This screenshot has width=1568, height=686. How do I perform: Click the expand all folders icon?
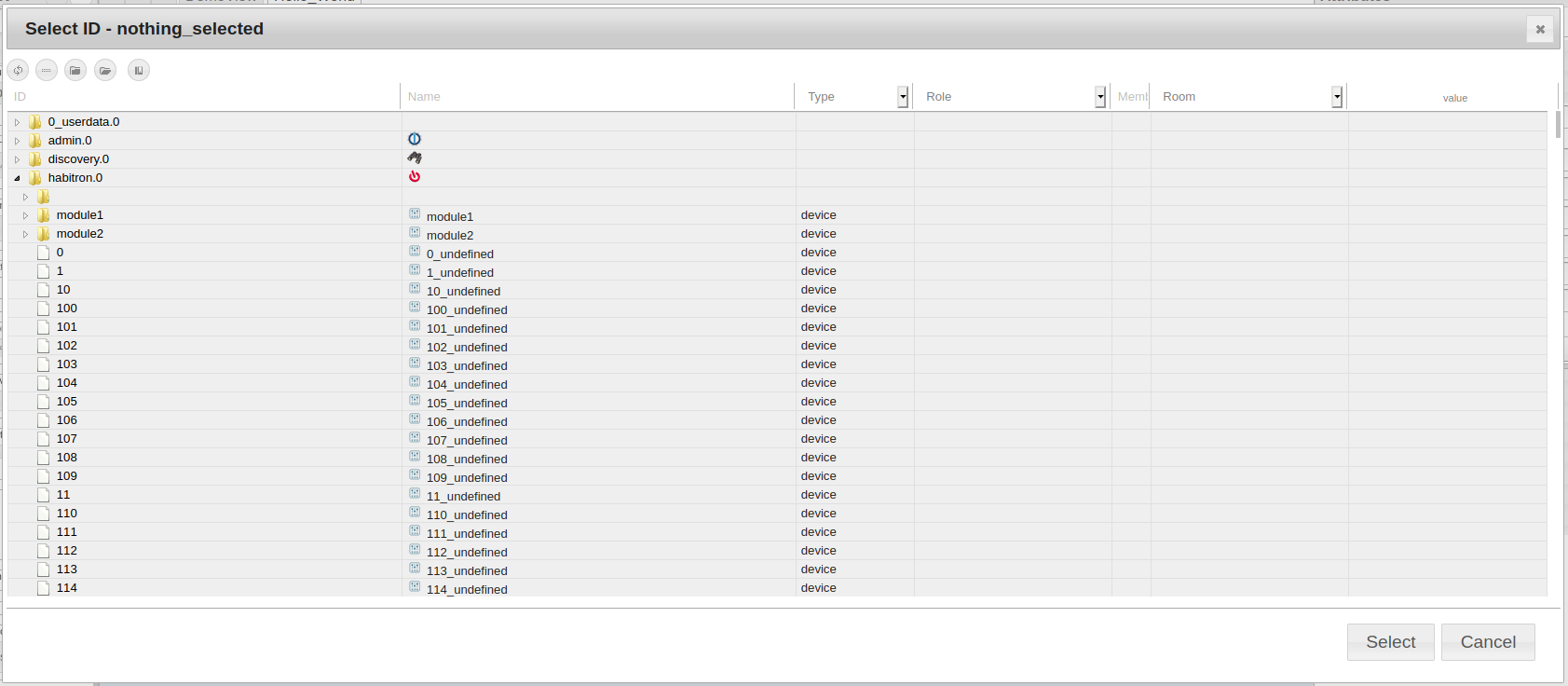105,70
